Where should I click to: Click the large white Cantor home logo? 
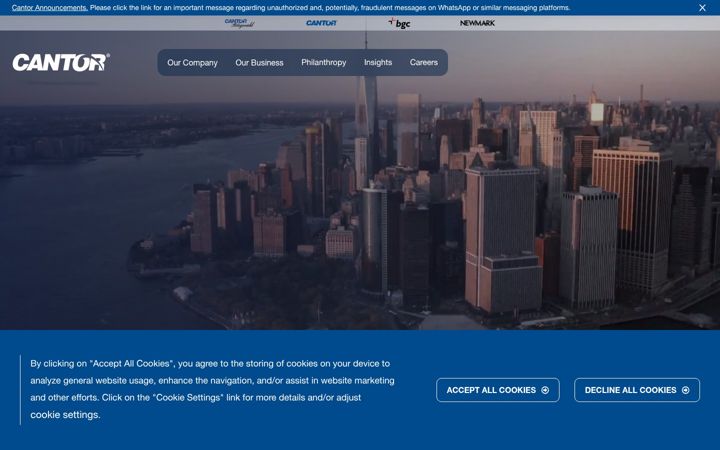(61, 62)
